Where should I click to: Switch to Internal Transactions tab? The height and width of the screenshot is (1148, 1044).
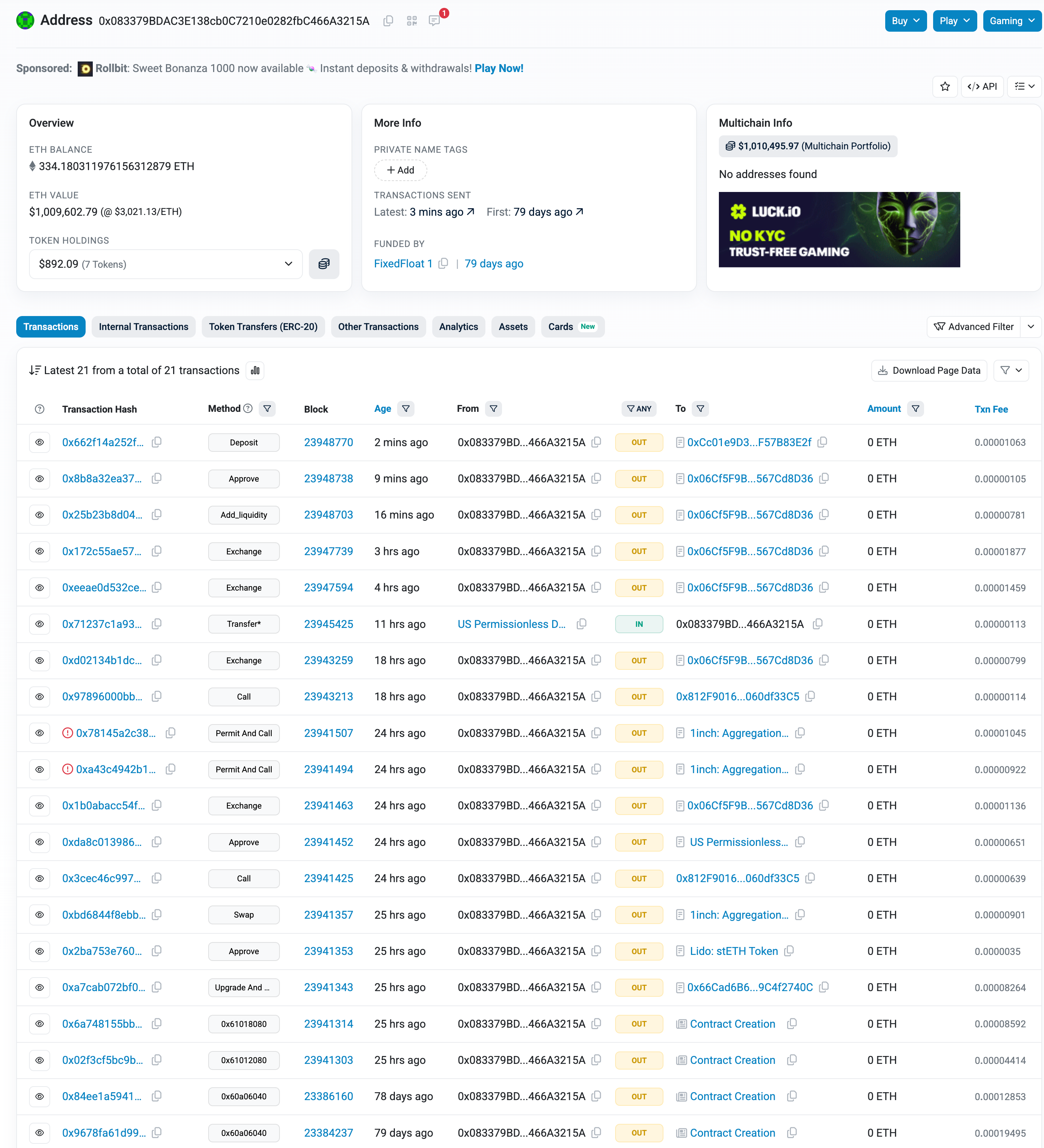click(x=144, y=327)
